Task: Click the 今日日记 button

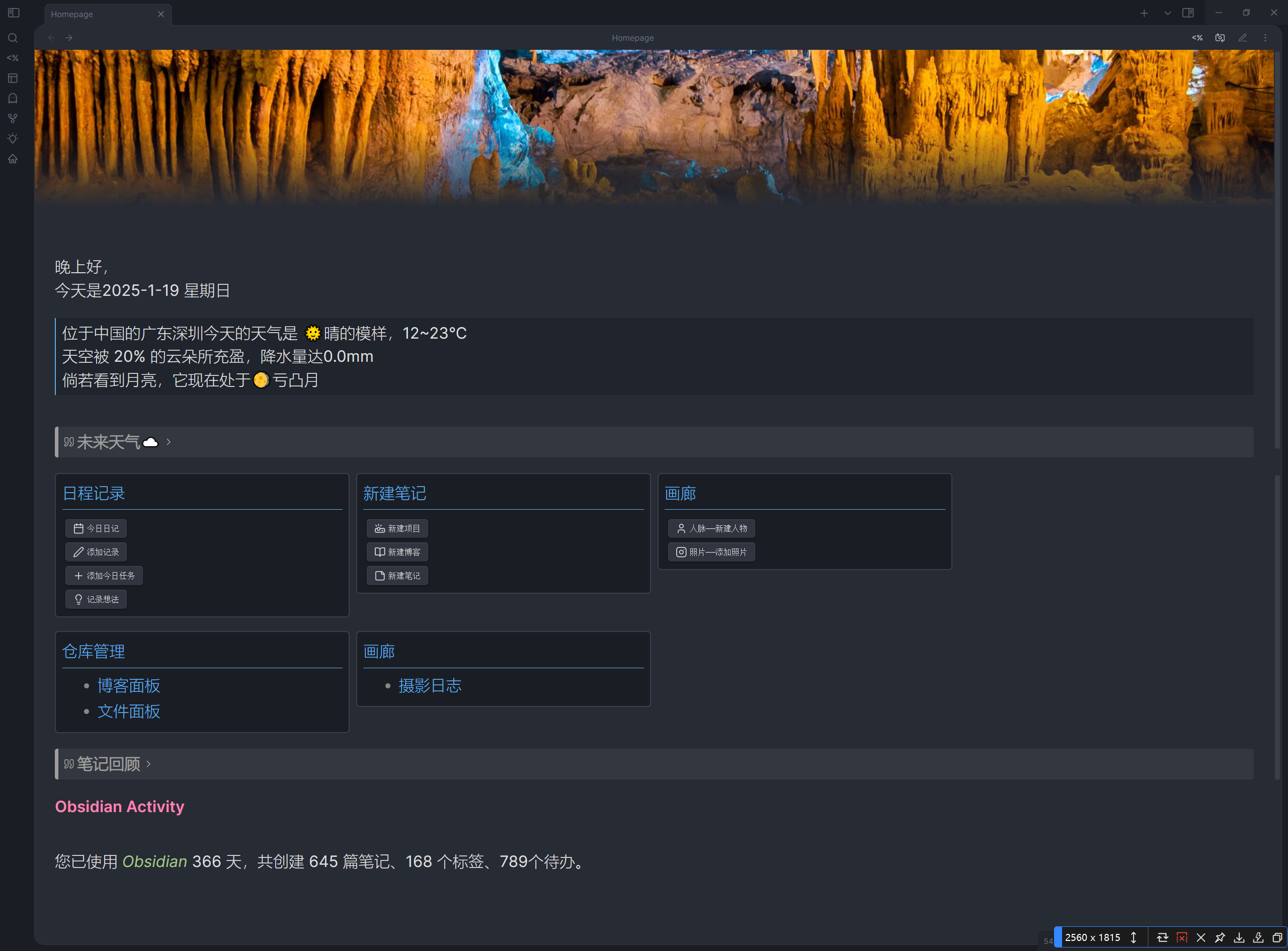Action: [96, 528]
